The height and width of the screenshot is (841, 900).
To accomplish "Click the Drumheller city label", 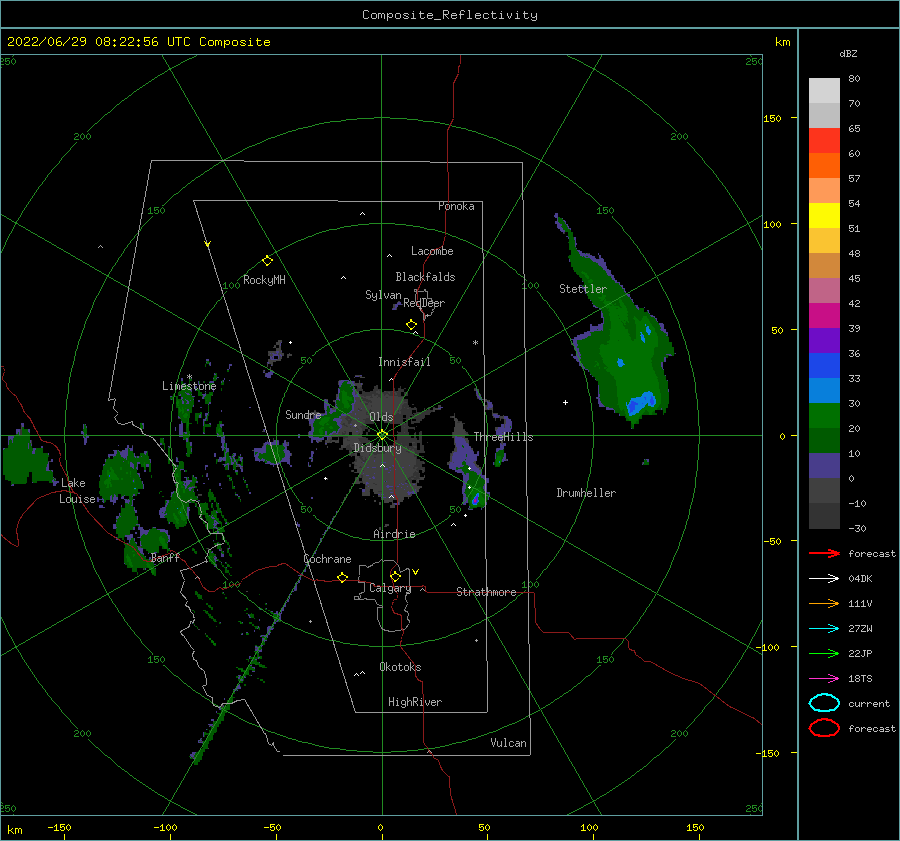I will coord(586,493).
